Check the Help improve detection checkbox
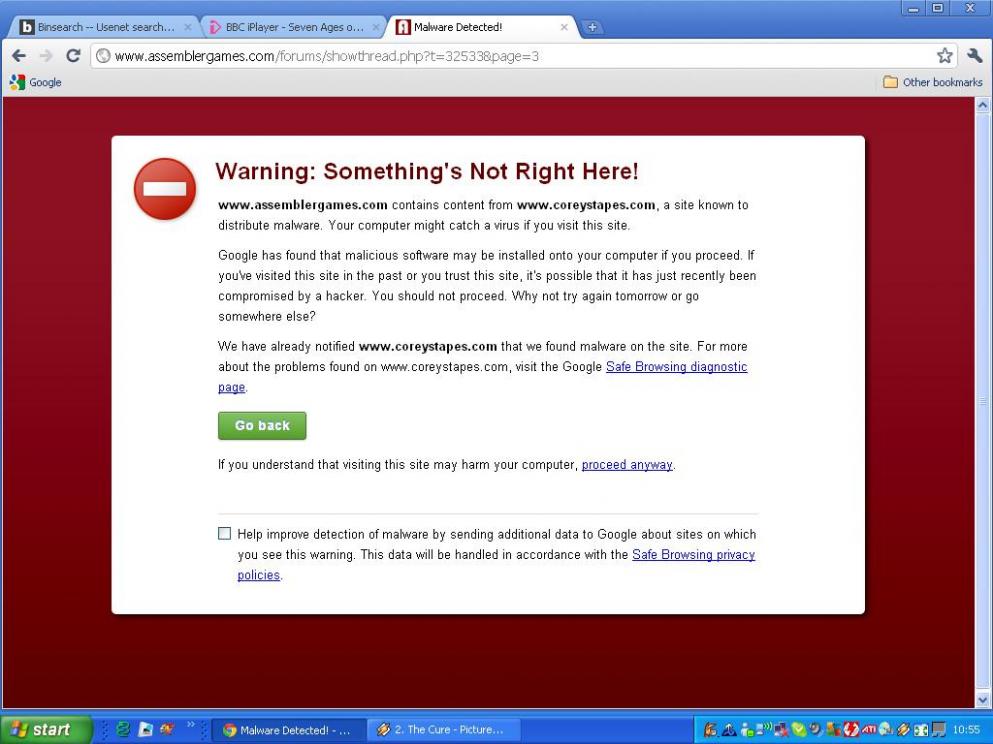The width and height of the screenshot is (993, 744). [224, 534]
